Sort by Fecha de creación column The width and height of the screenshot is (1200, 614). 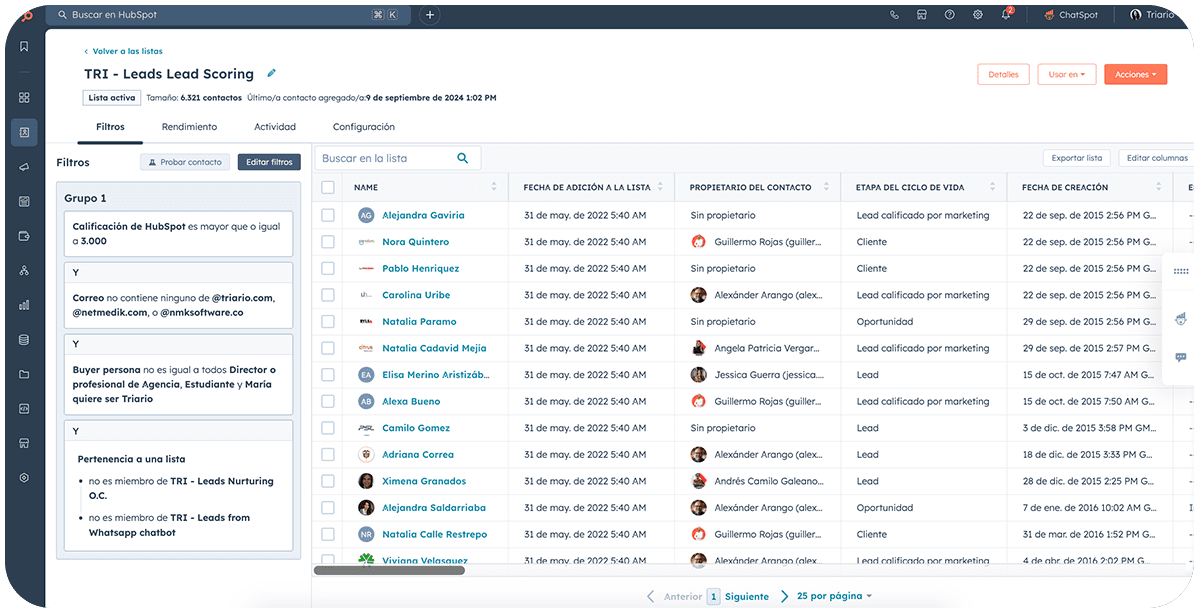[x=1159, y=187]
